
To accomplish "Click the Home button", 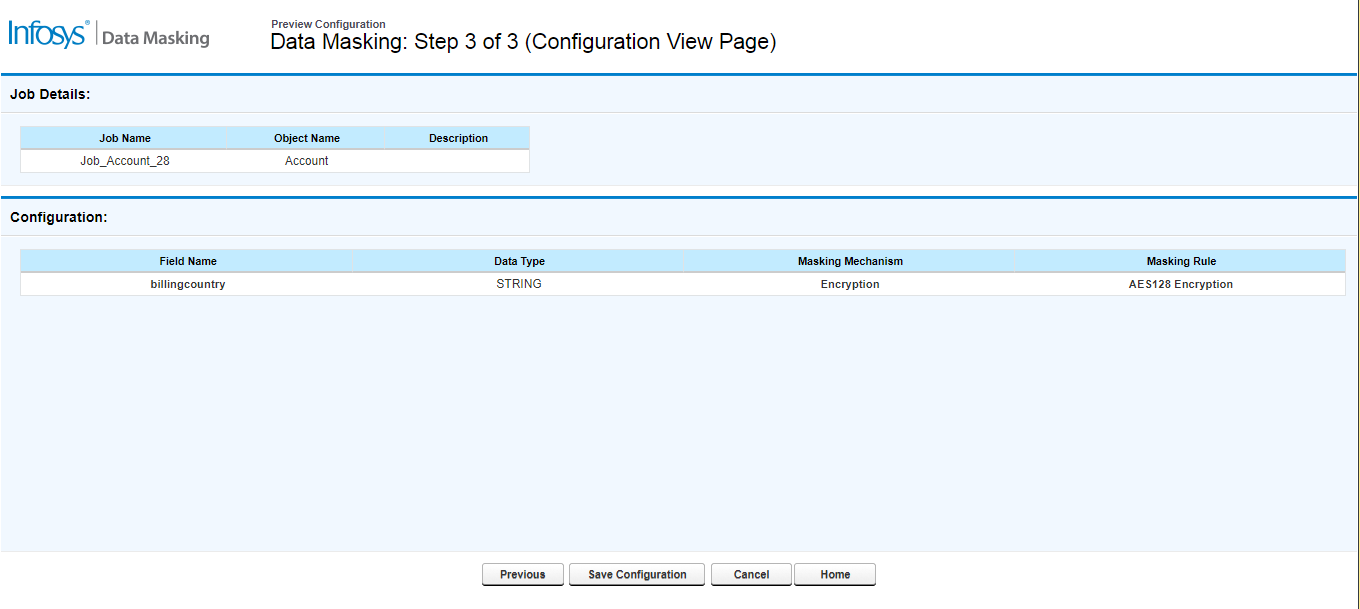I will tap(834, 574).
